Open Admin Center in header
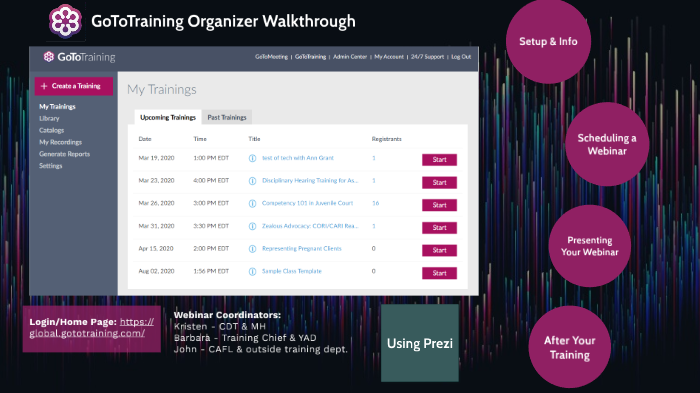Viewport: 700px width, 393px height. (x=350, y=57)
